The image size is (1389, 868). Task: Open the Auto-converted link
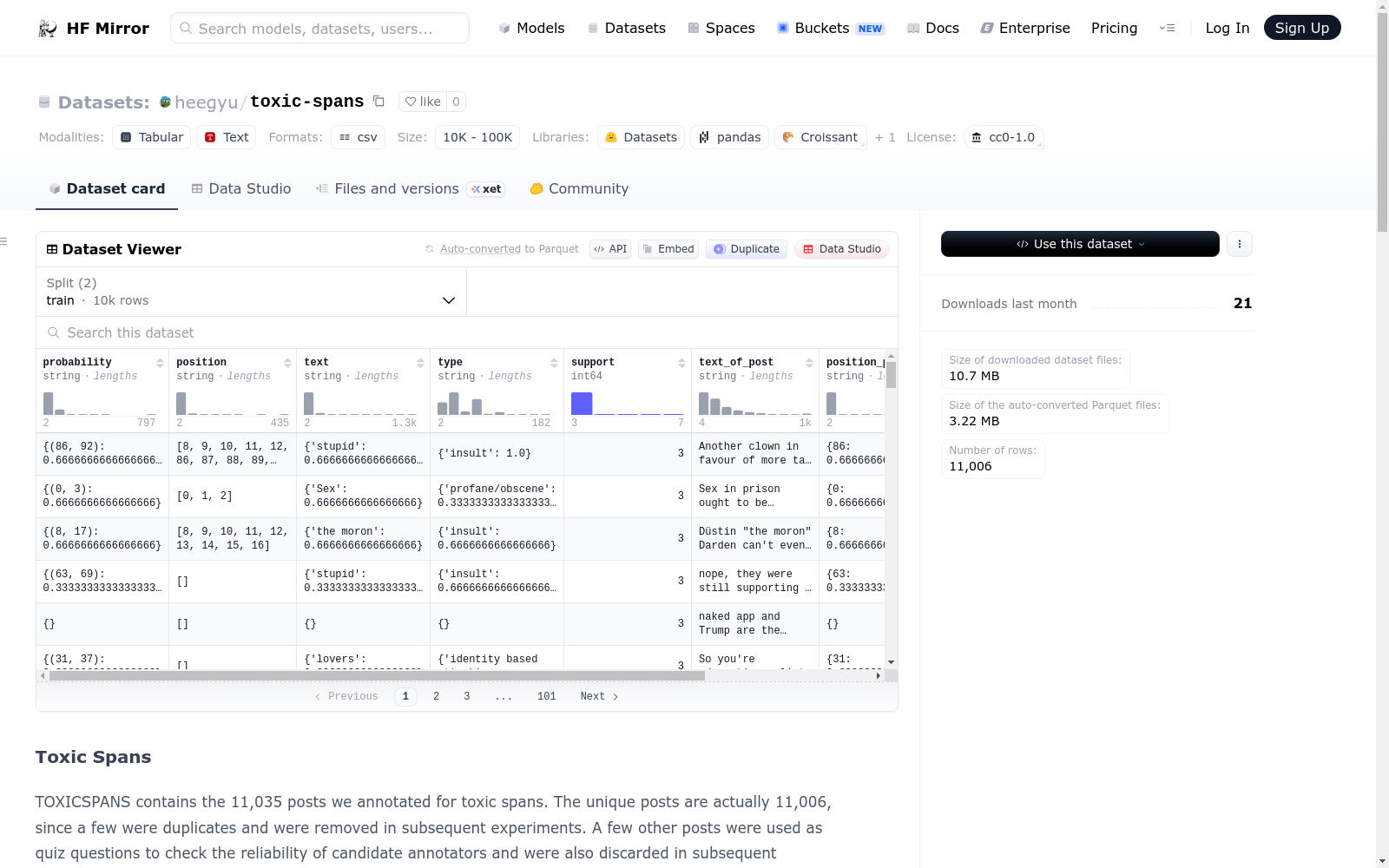point(480,249)
